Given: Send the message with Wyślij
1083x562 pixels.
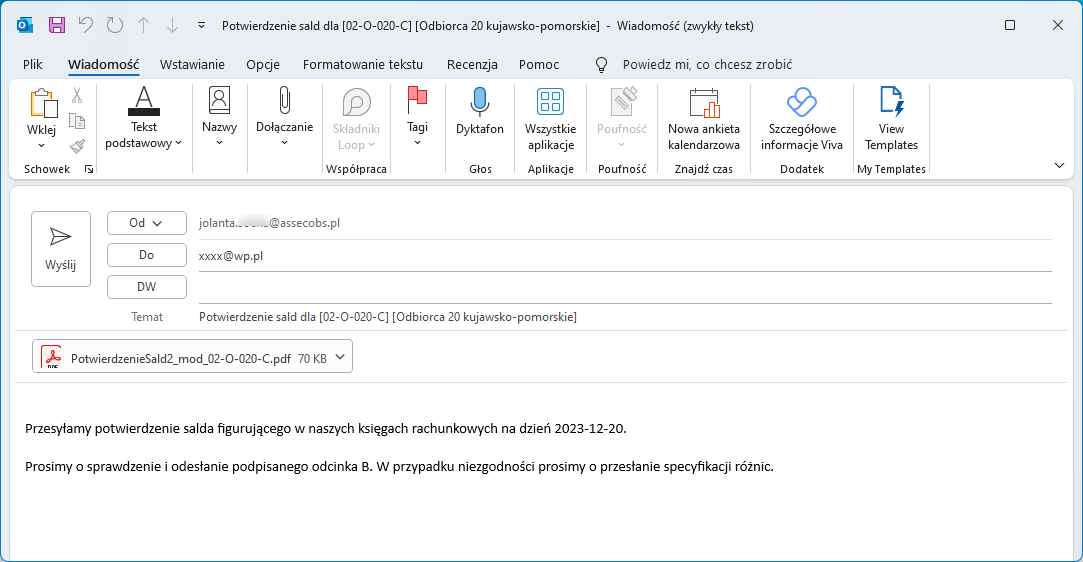Looking at the screenshot, I should pyautogui.click(x=61, y=249).
